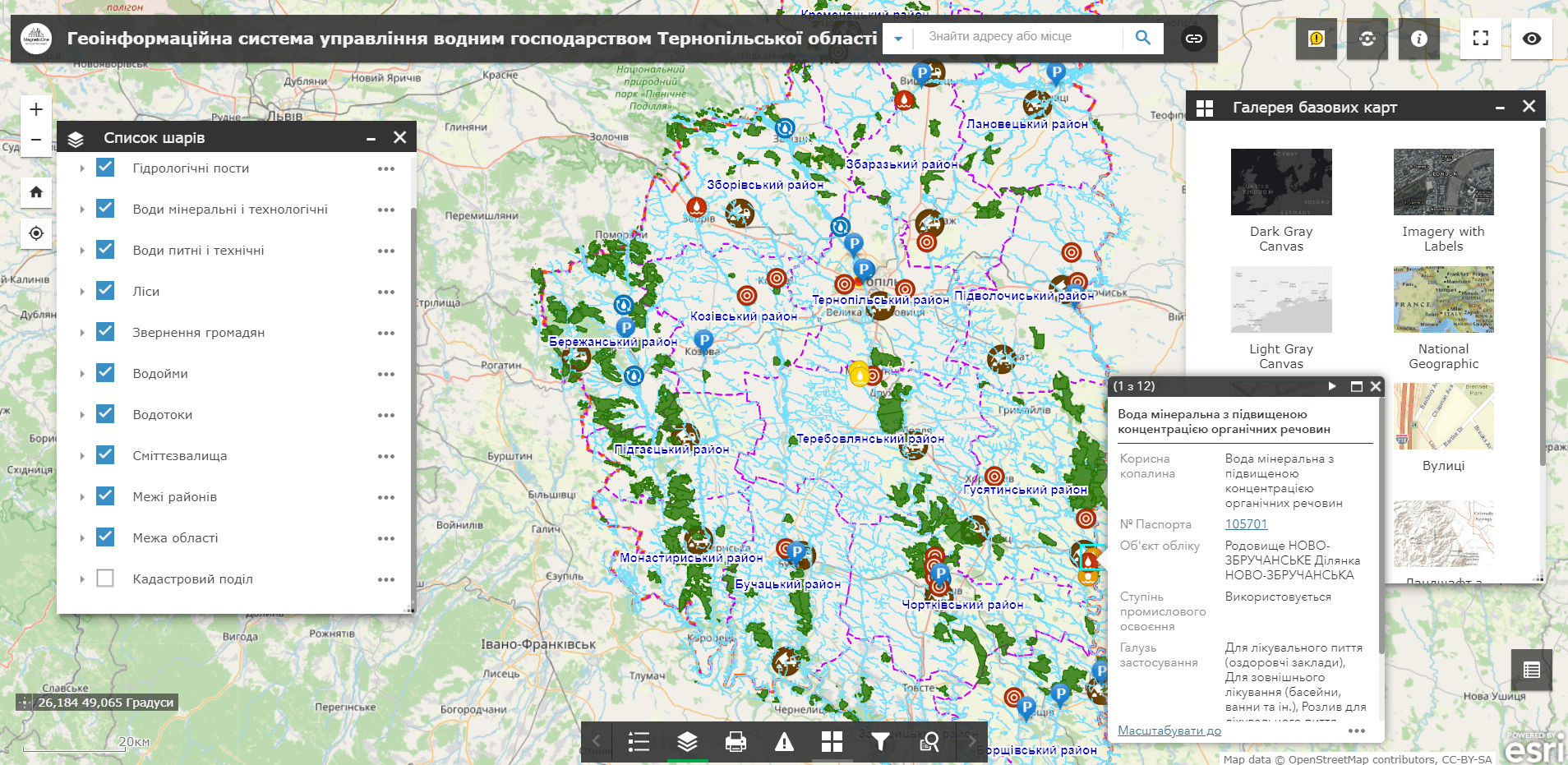The image size is (1568, 765).
Task: Select the Layers tab on the bottom toolbar
Action: (687, 740)
